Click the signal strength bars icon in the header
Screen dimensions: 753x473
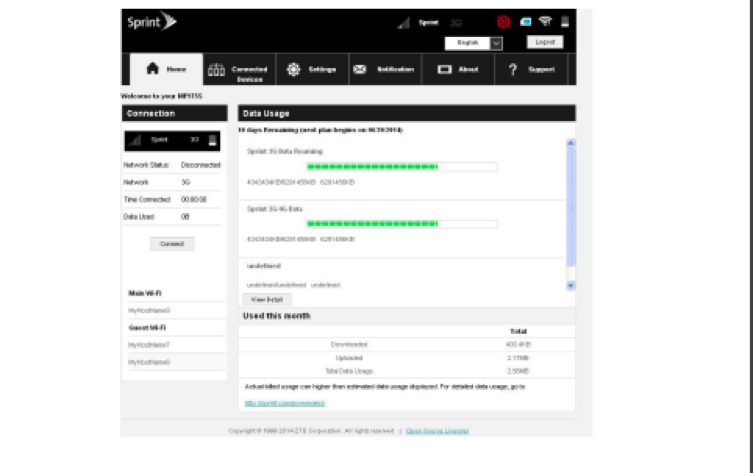coord(403,22)
